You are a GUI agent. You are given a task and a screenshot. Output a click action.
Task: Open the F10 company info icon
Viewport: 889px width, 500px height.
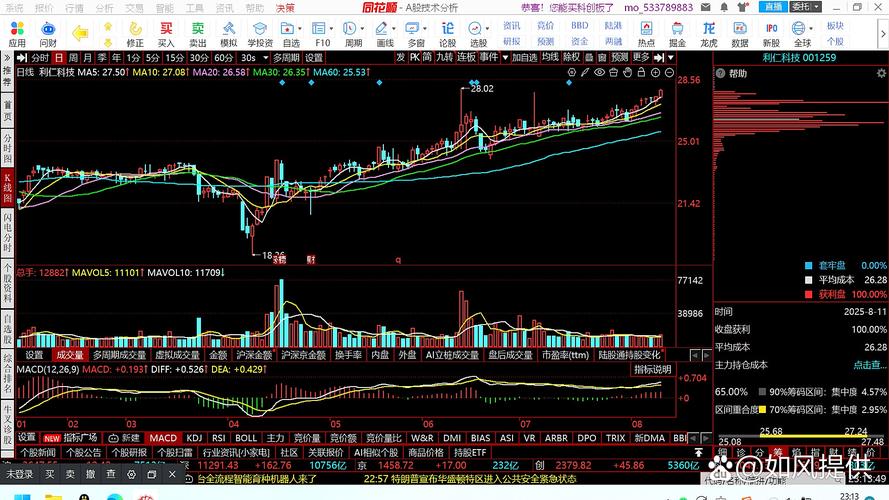pyautogui.click(x=321, y=33)
